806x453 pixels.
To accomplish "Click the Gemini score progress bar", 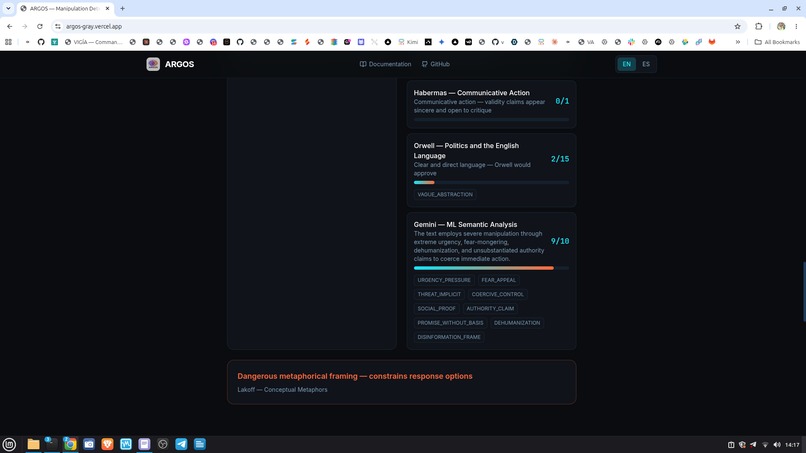I will click(x=491, y=268).
